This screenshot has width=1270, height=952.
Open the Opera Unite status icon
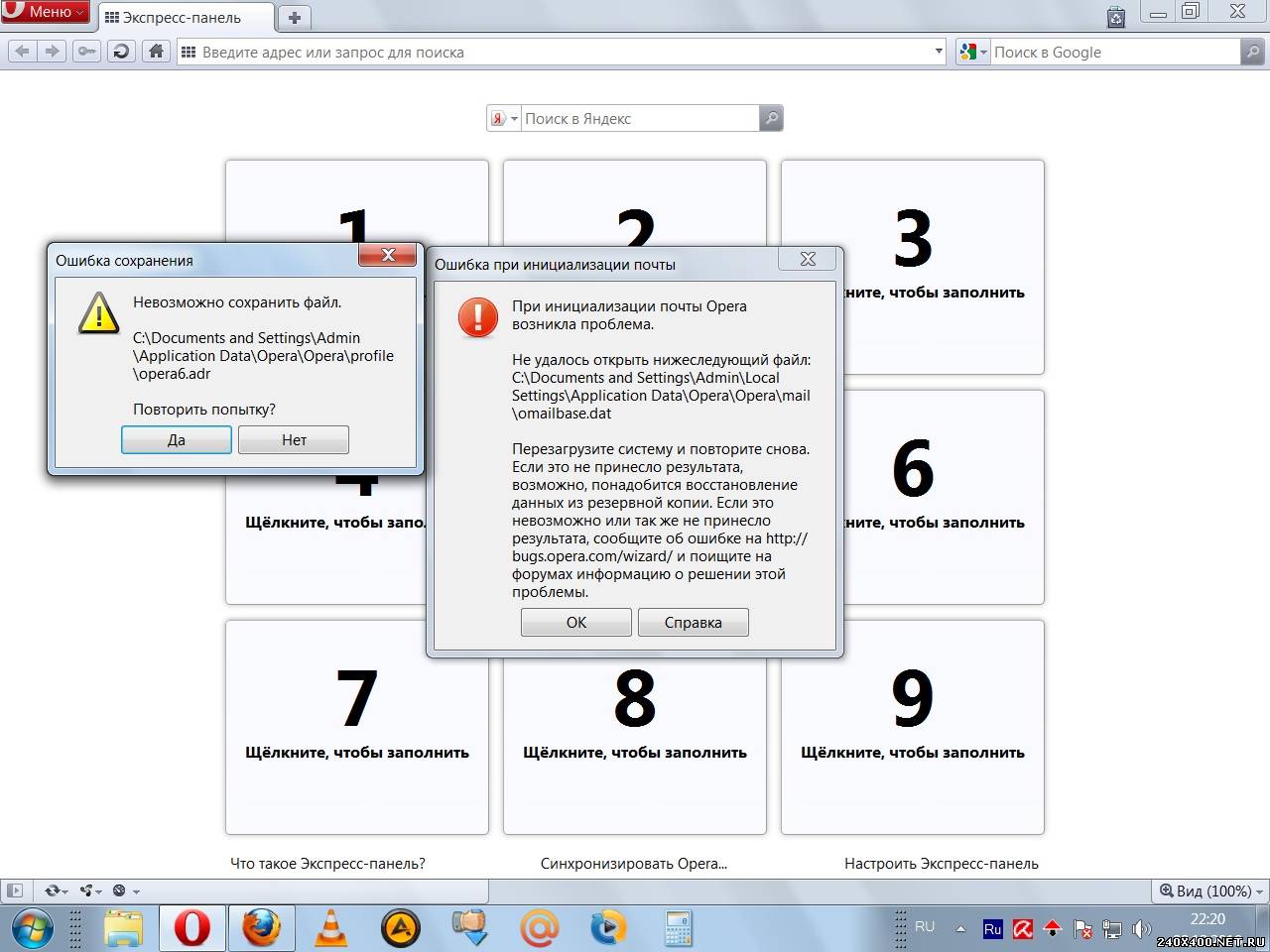pos(85,891)
